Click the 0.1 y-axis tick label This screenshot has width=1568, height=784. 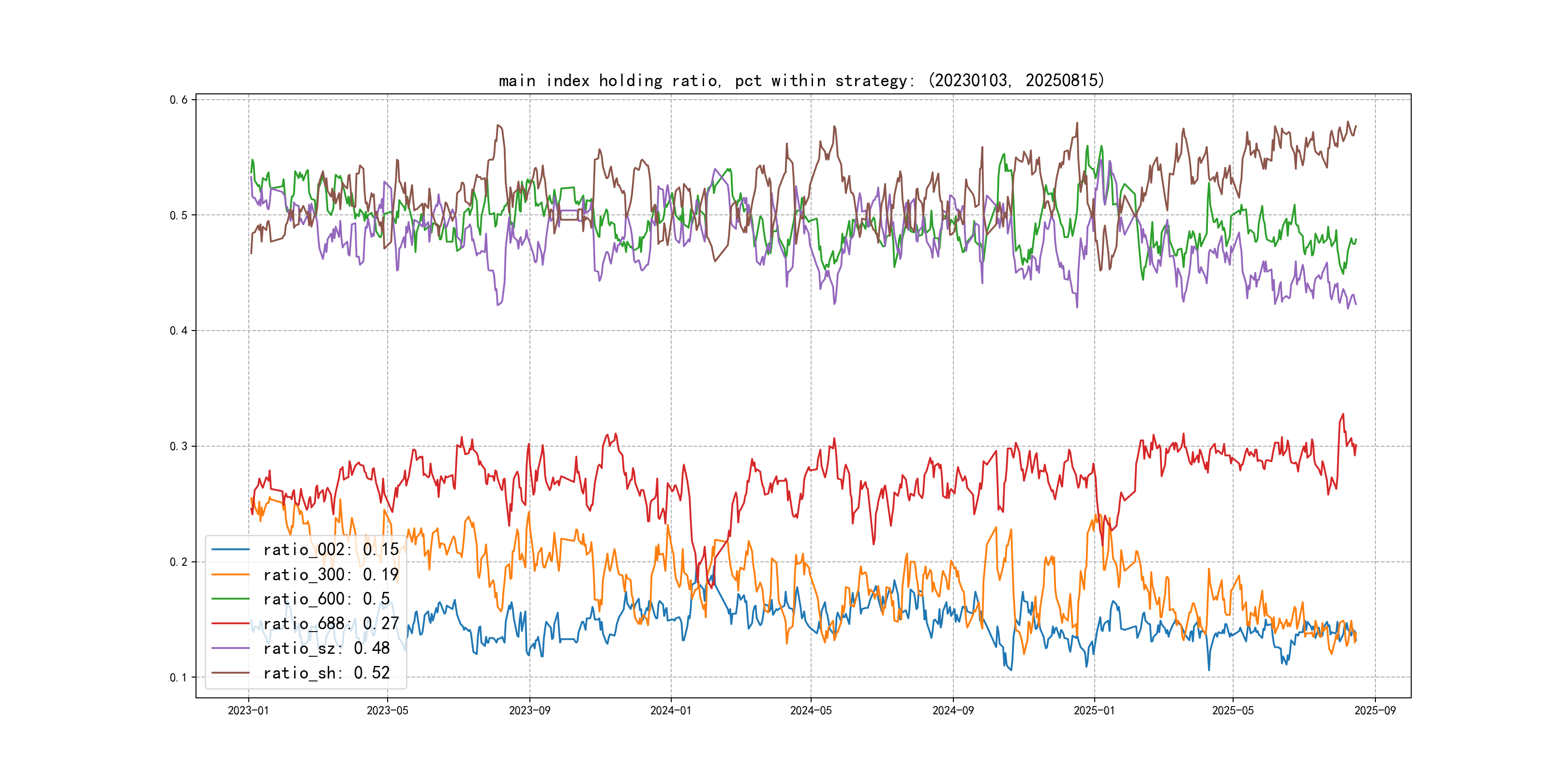pyautogui.click(x=179, y=678)
